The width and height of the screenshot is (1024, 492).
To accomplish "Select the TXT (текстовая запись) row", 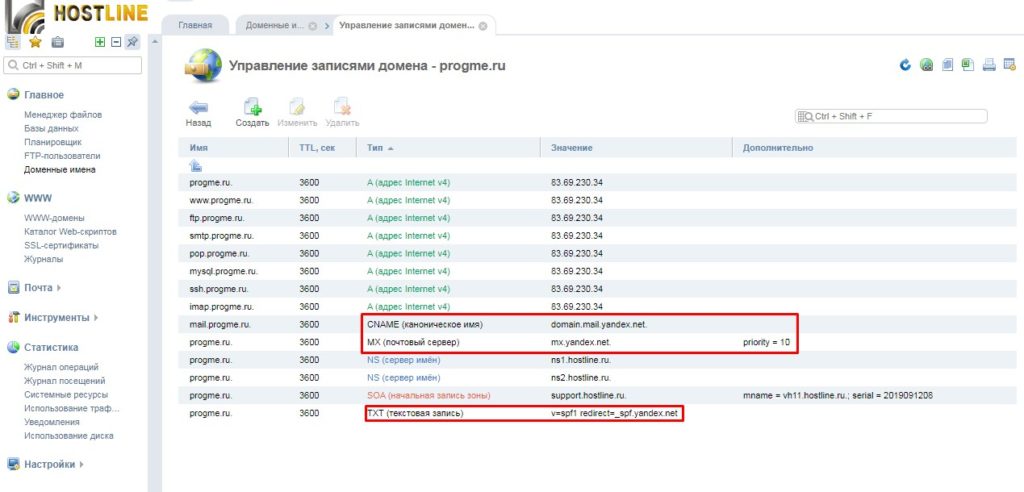I will (x=598, y=413).
